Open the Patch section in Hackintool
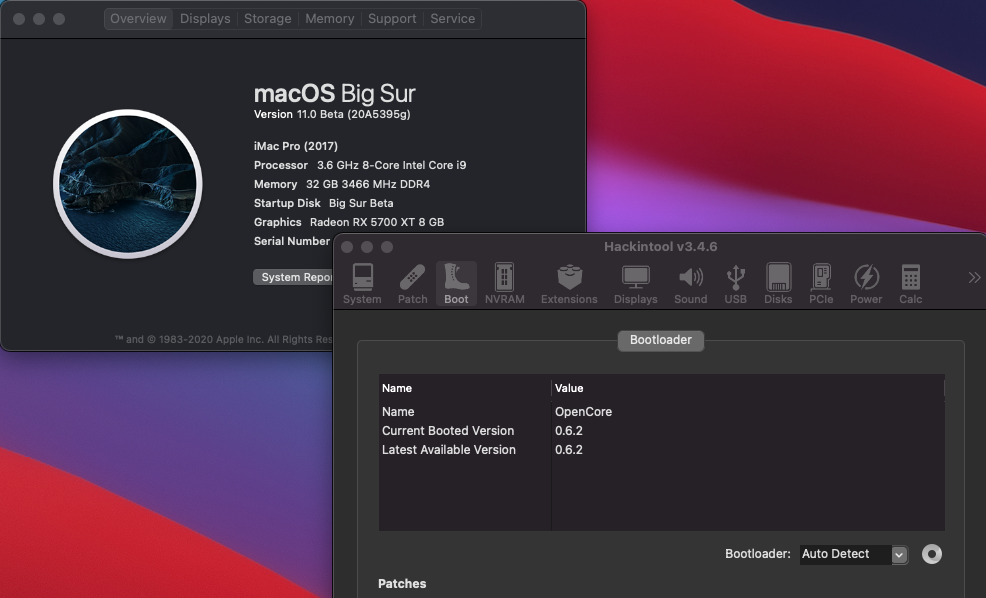The width and height of the screenshot is (986, 598). click(x=413, y=284)
